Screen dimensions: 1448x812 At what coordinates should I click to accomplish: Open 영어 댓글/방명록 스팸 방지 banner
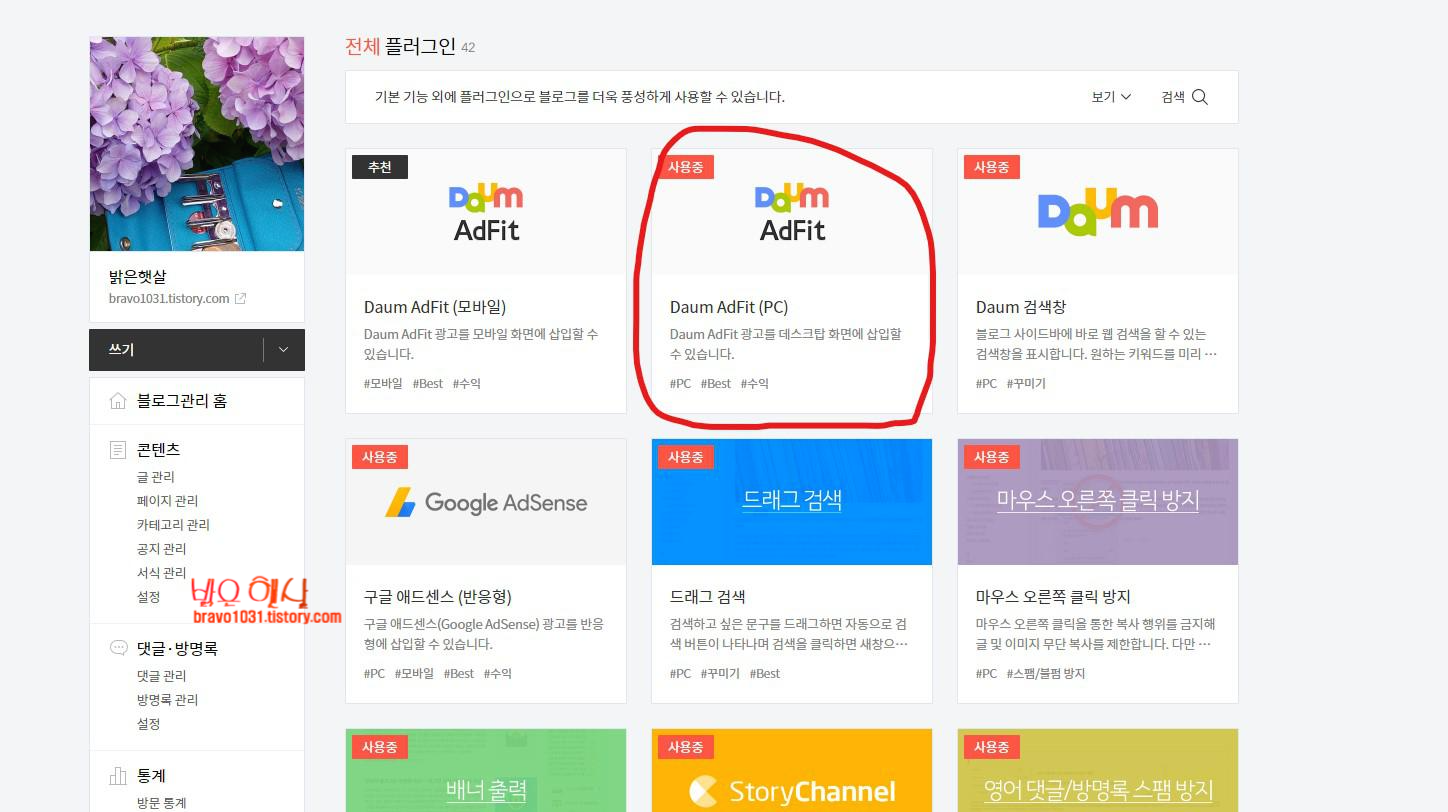[x=1098, y=771]
